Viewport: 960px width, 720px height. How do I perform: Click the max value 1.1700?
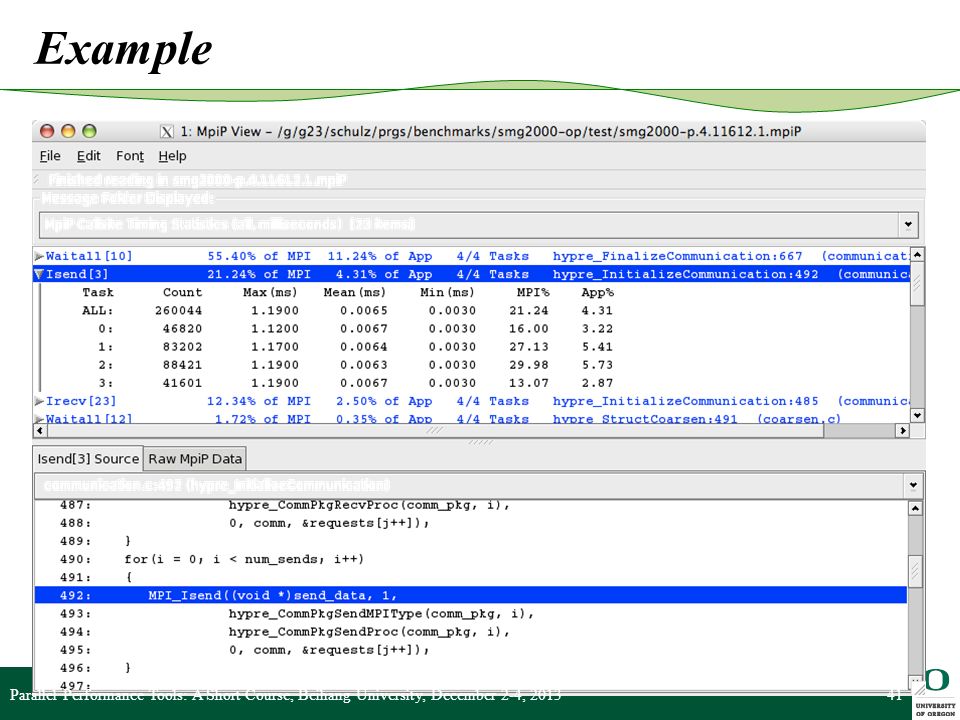pos(275,347)
